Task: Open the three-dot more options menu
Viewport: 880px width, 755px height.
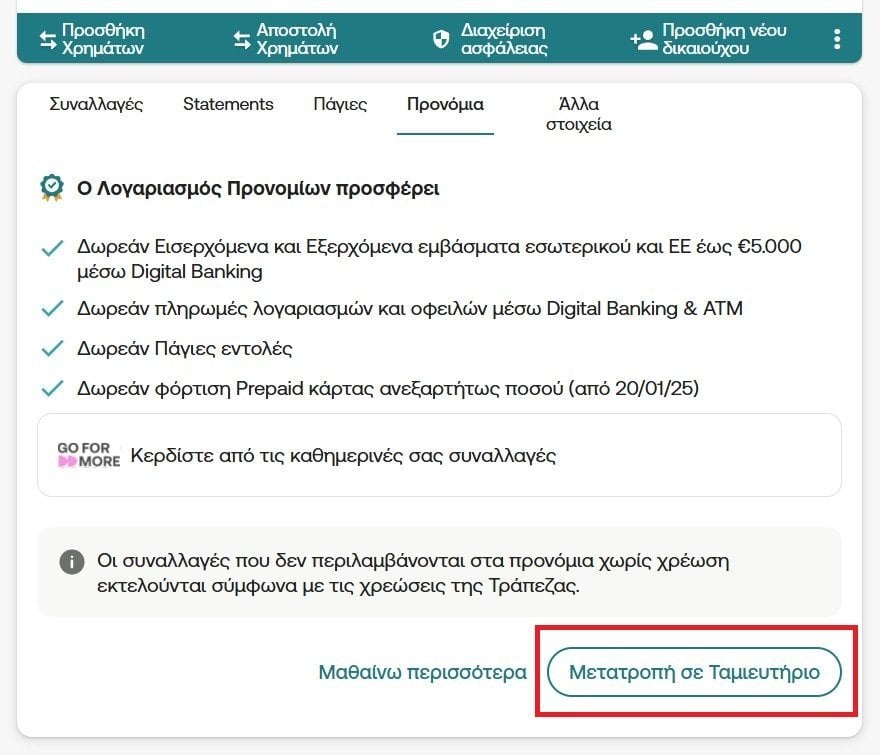Action: click(x=837, y=39)
